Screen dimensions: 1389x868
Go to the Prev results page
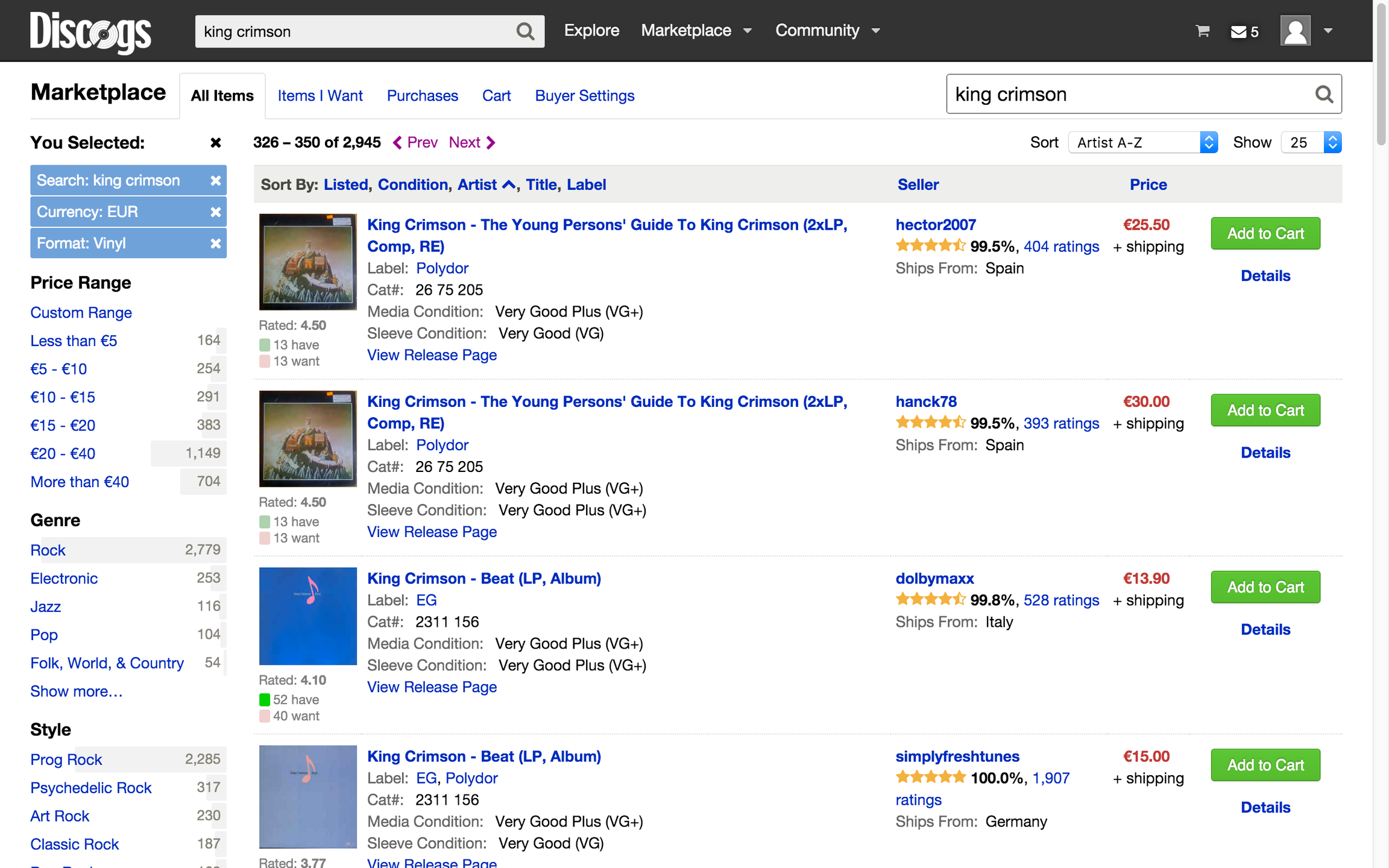click(x=415, y=142)
